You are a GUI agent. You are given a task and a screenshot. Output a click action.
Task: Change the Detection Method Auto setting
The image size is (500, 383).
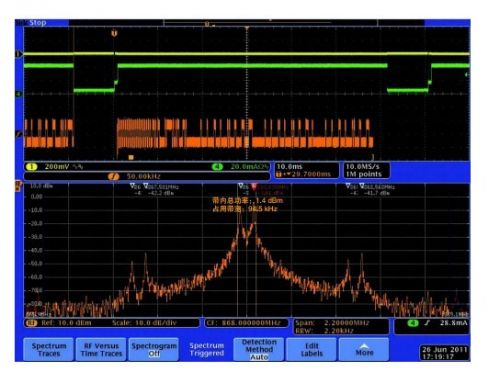[259, 349]
